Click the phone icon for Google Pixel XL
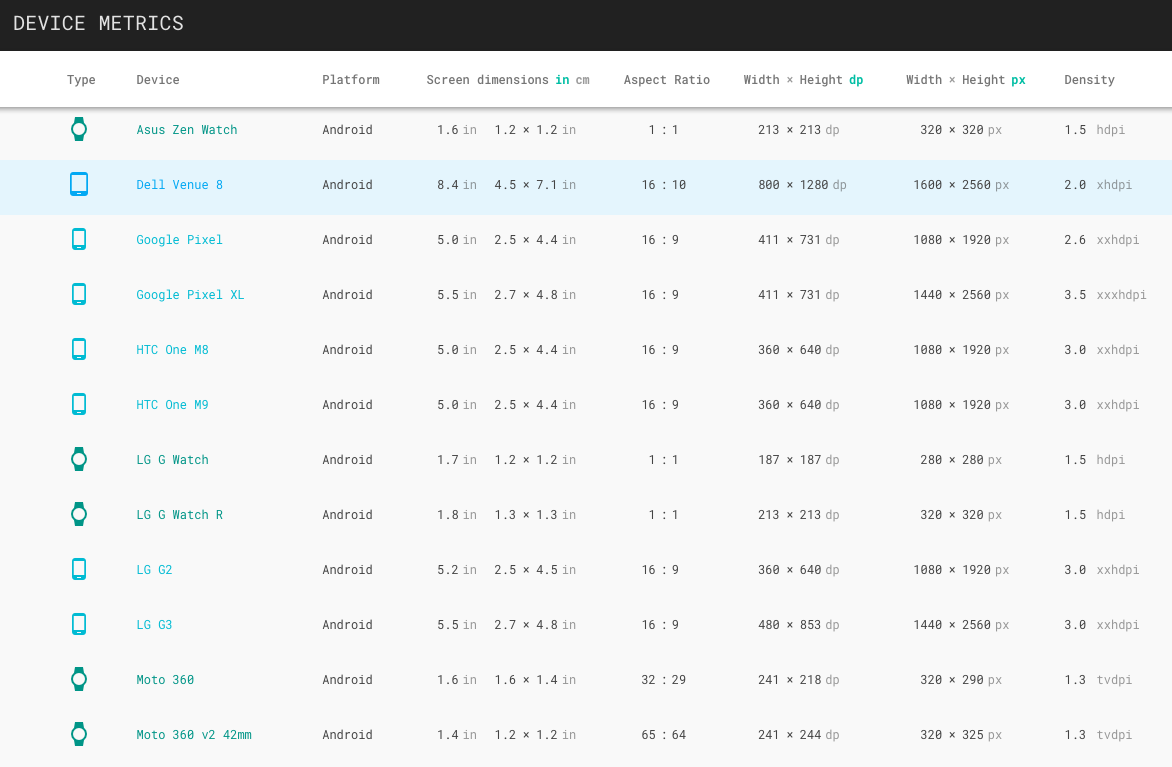Image resolution: width=1172 pixels, height=767 pixels. [x=78, y=295]
